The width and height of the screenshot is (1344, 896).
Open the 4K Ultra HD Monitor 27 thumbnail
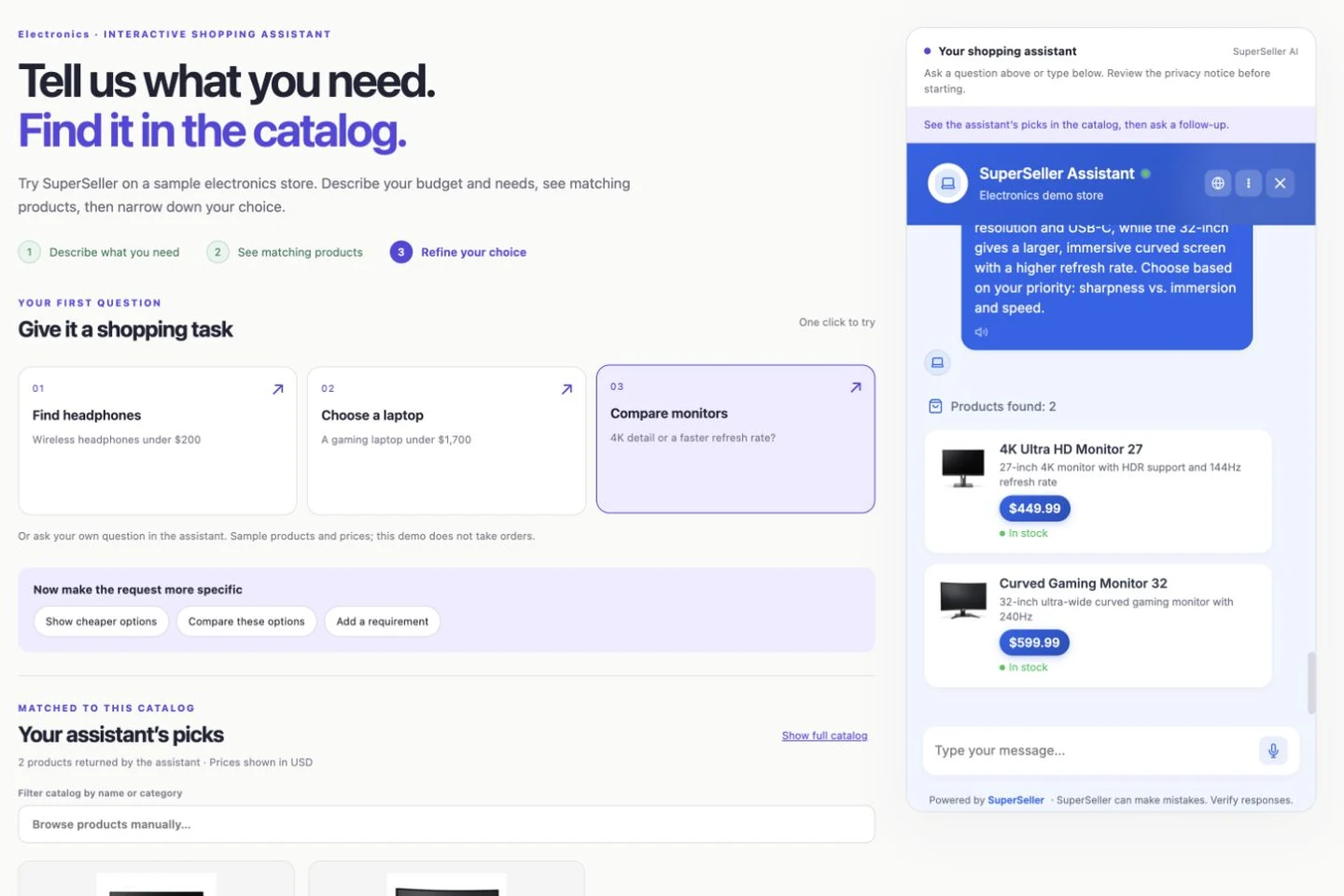[x=963, y=467]
